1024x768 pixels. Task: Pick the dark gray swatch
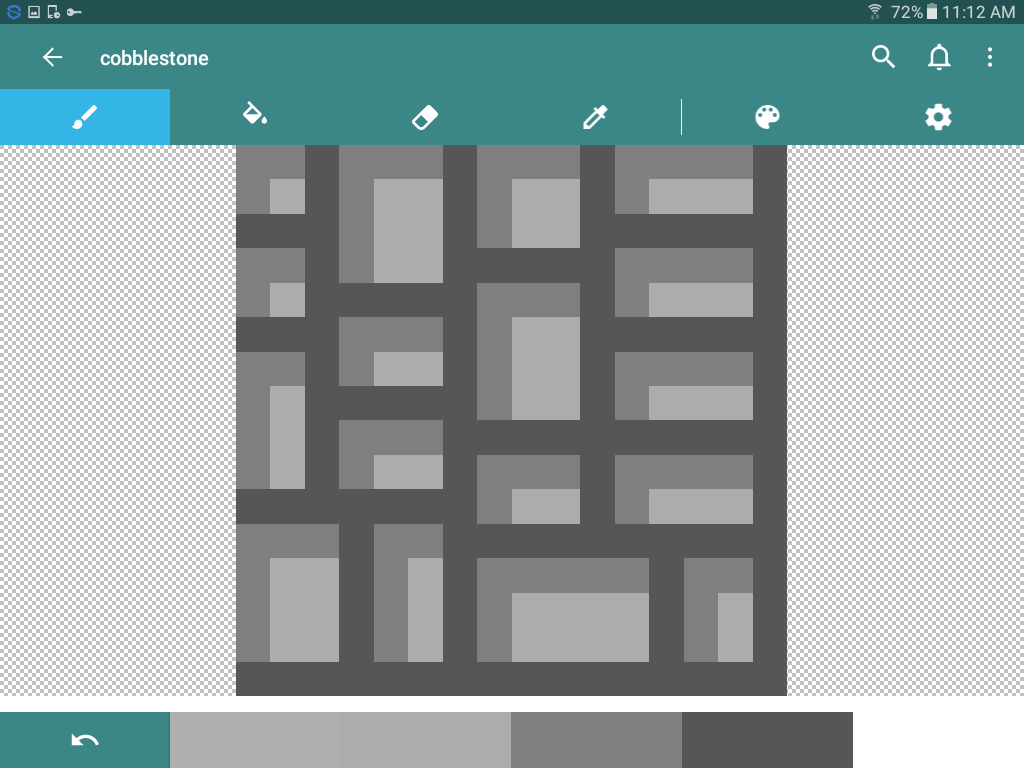point(767,740)
